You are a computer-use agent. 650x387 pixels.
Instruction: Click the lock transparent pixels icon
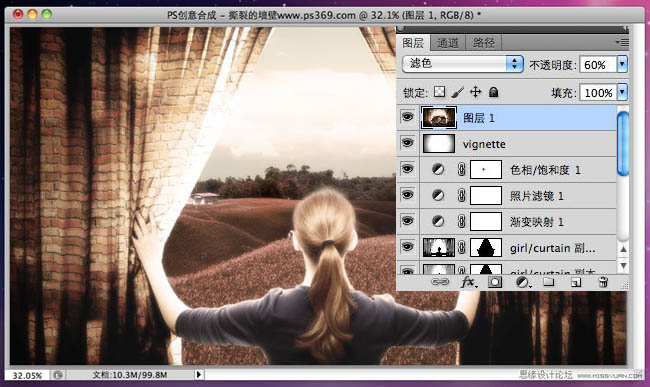point(439,92)
